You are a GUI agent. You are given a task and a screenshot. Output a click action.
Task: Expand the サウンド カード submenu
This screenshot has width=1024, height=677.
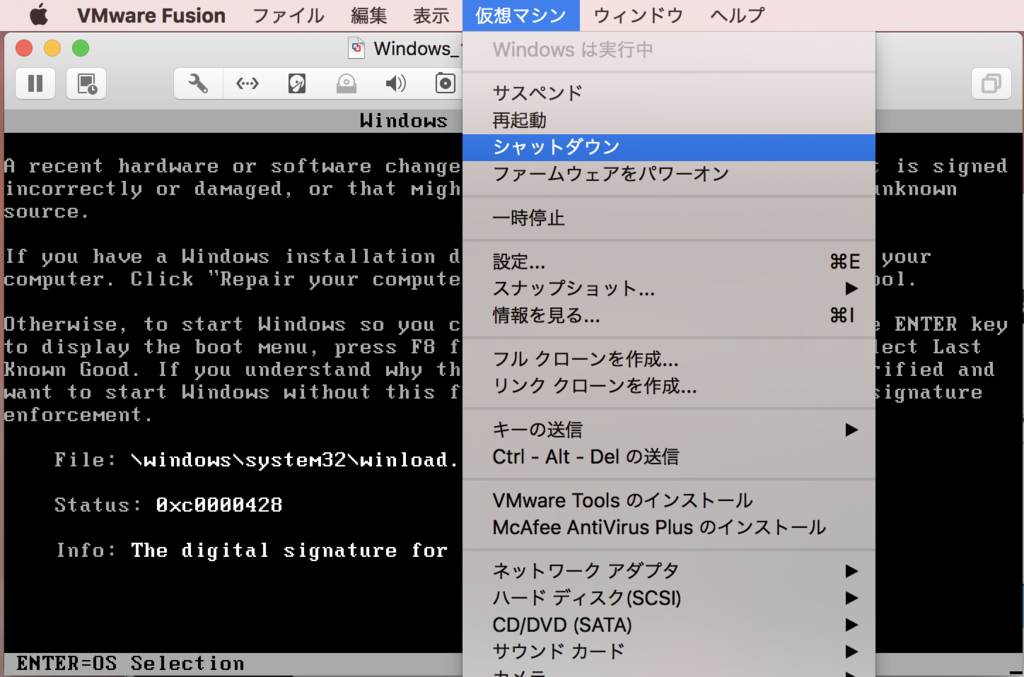(669, 652)
